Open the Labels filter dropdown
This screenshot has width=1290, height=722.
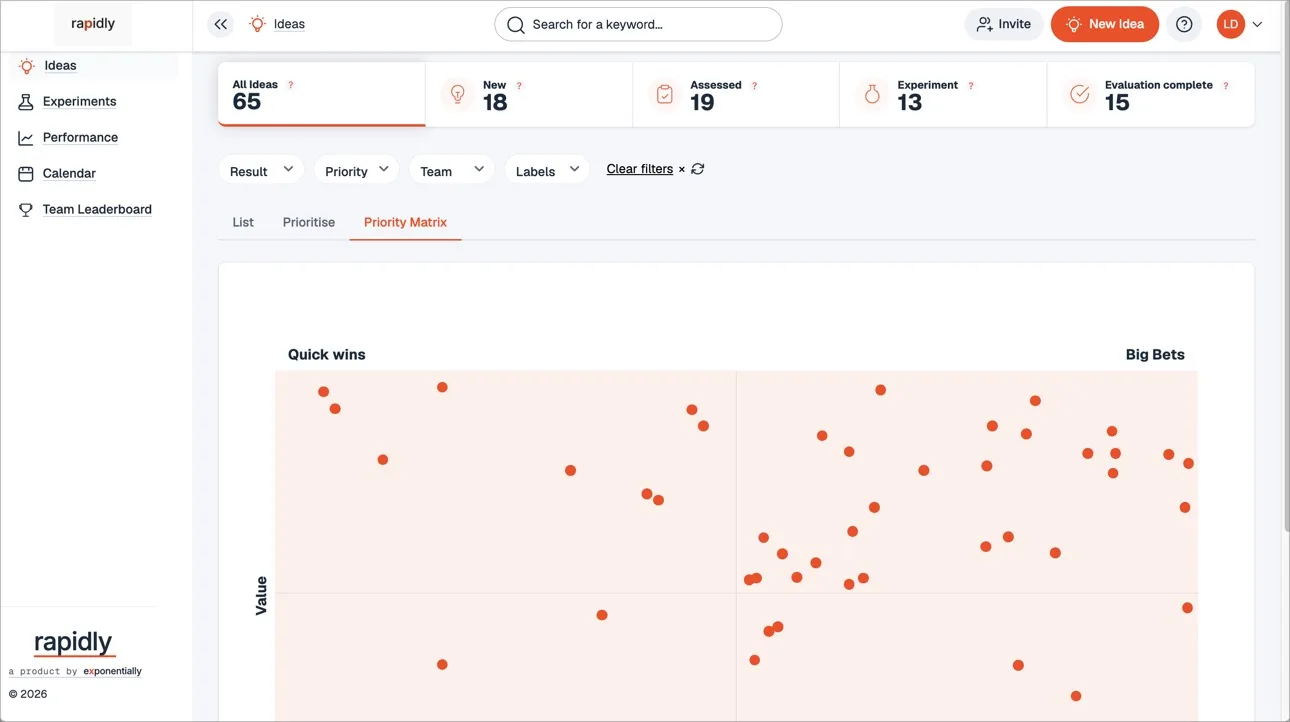(x=547, y=171)
